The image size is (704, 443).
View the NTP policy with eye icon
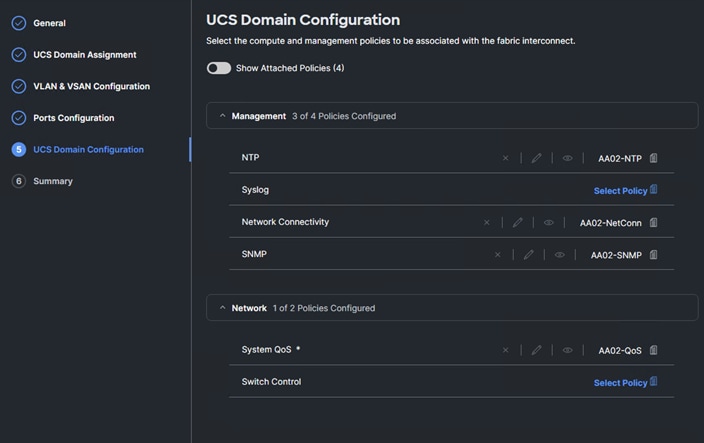point(567,158)
